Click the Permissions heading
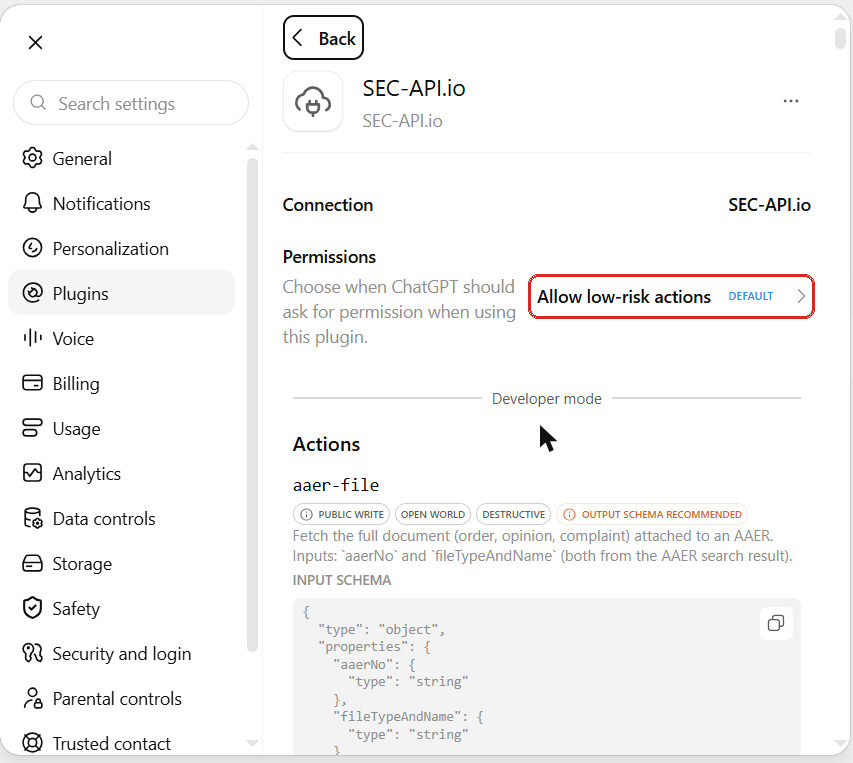Image resolution: width=853 pixels, height=763 pixels. click(329, 257)
